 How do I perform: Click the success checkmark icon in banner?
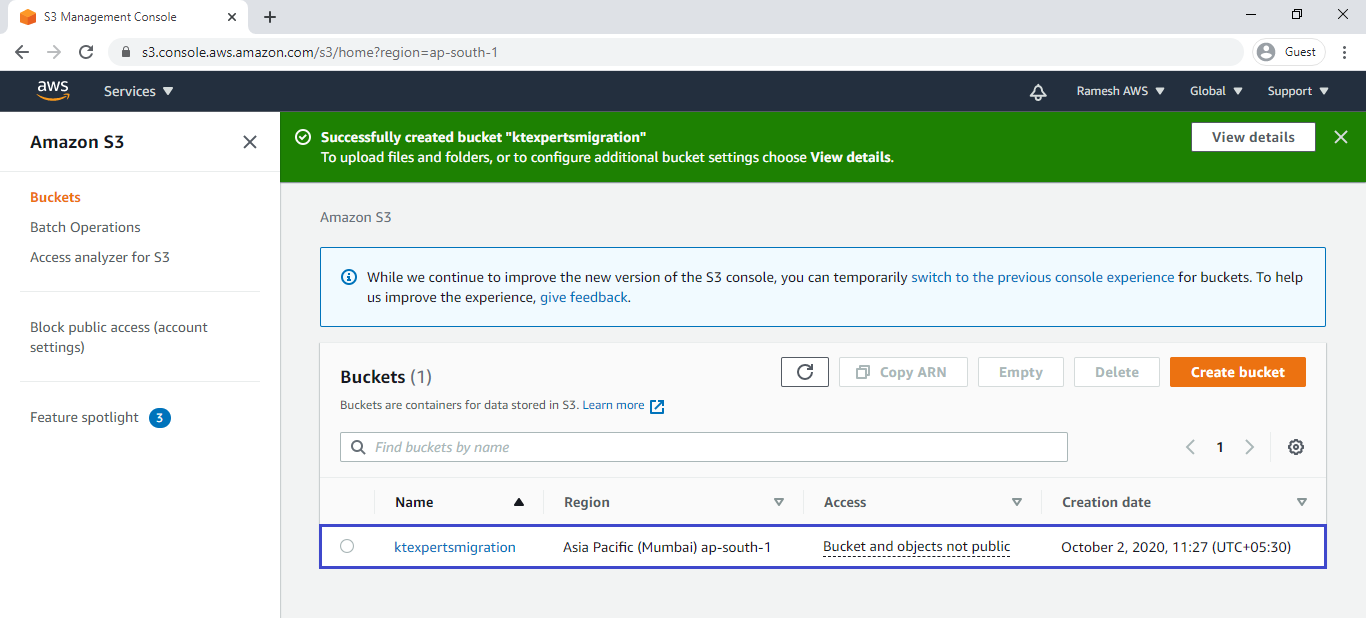click(x=303, y=137)
